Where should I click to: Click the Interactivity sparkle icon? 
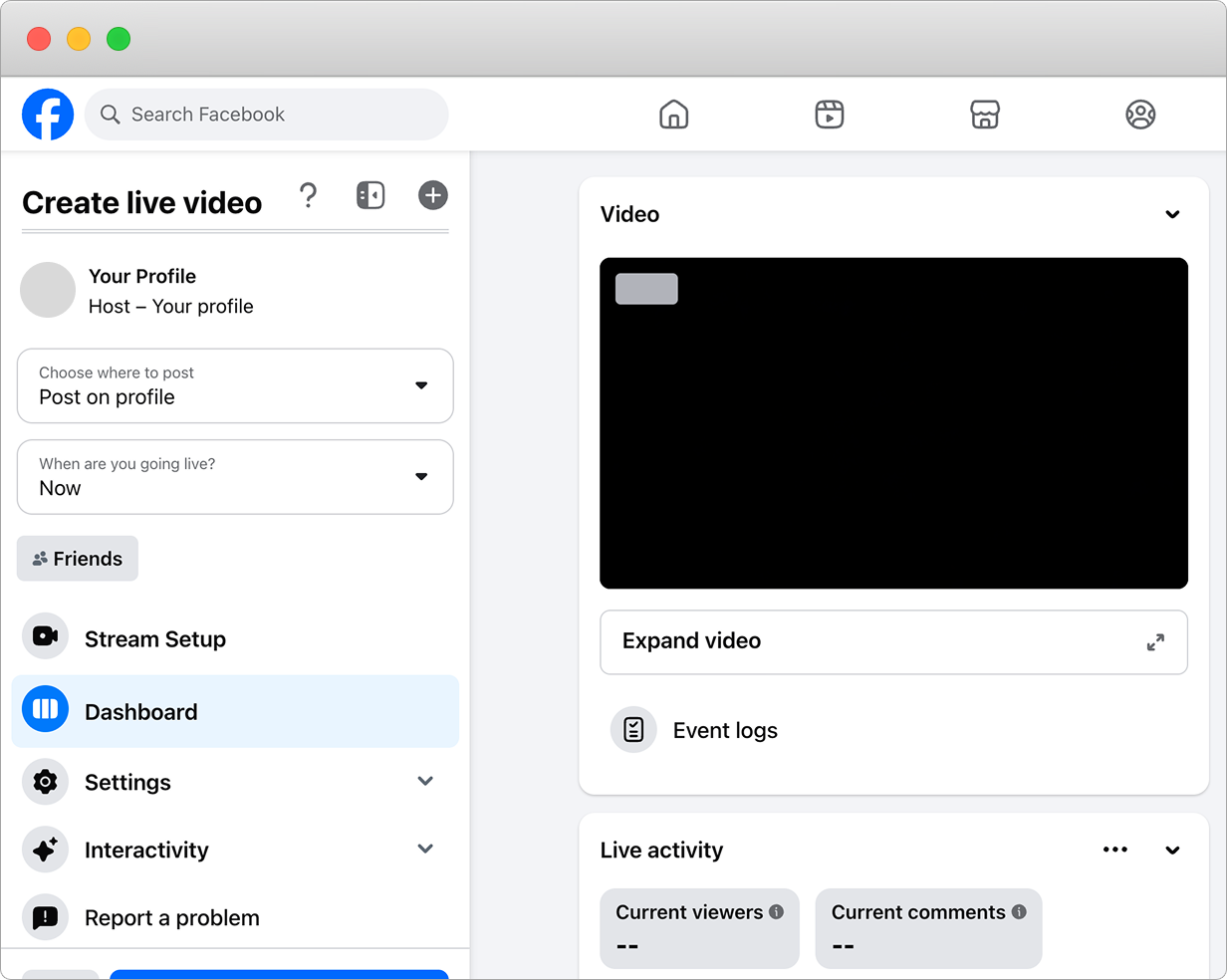[x=45, y=850]
